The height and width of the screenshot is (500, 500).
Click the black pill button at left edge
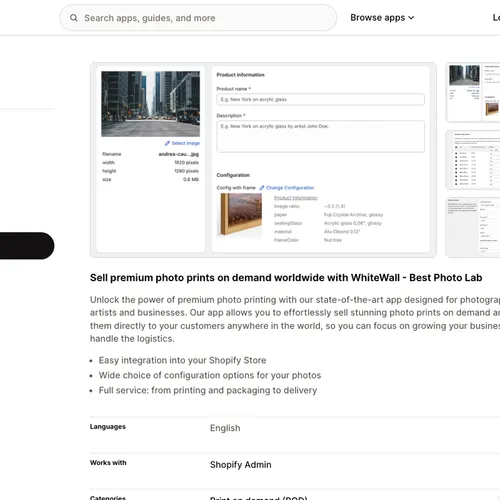[27, 246]
